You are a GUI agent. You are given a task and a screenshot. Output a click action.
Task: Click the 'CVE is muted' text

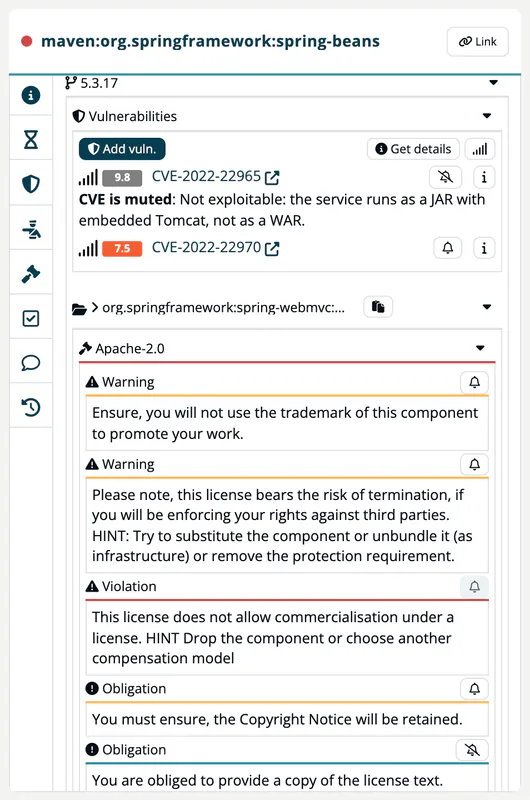pos(125,199)
